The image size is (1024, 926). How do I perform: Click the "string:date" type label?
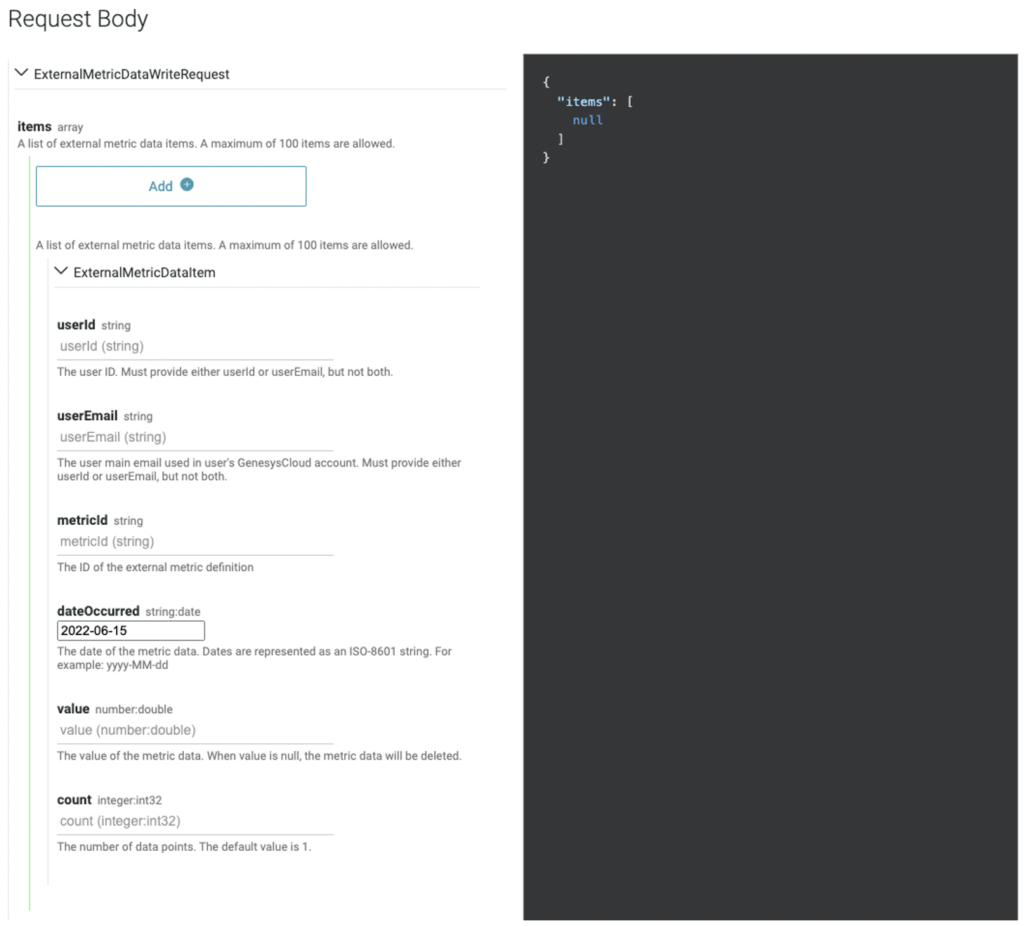172,612
